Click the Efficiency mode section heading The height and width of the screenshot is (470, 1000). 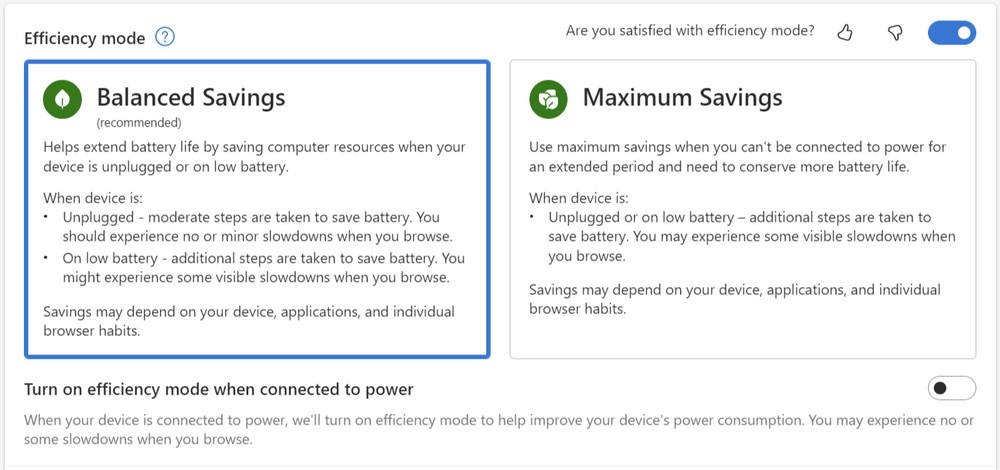click(85, 38)
